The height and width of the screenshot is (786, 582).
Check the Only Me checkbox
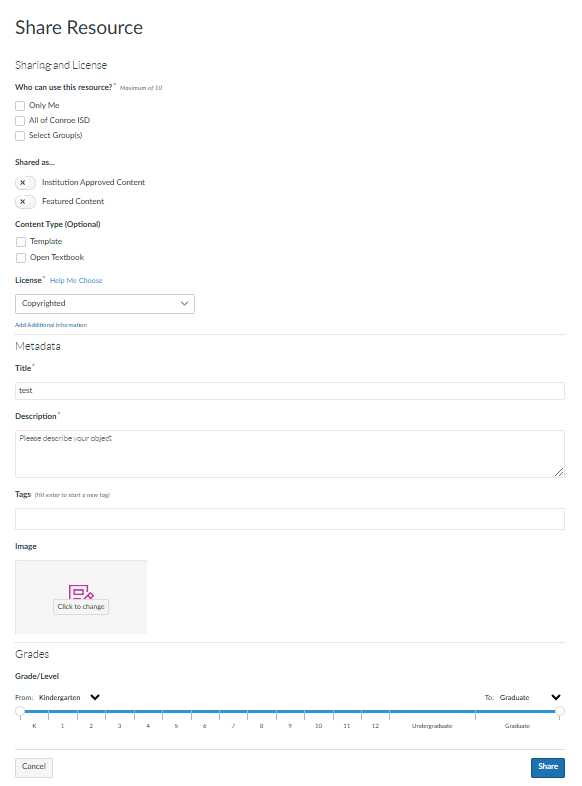pyautogui.click(x=20, y=106)
